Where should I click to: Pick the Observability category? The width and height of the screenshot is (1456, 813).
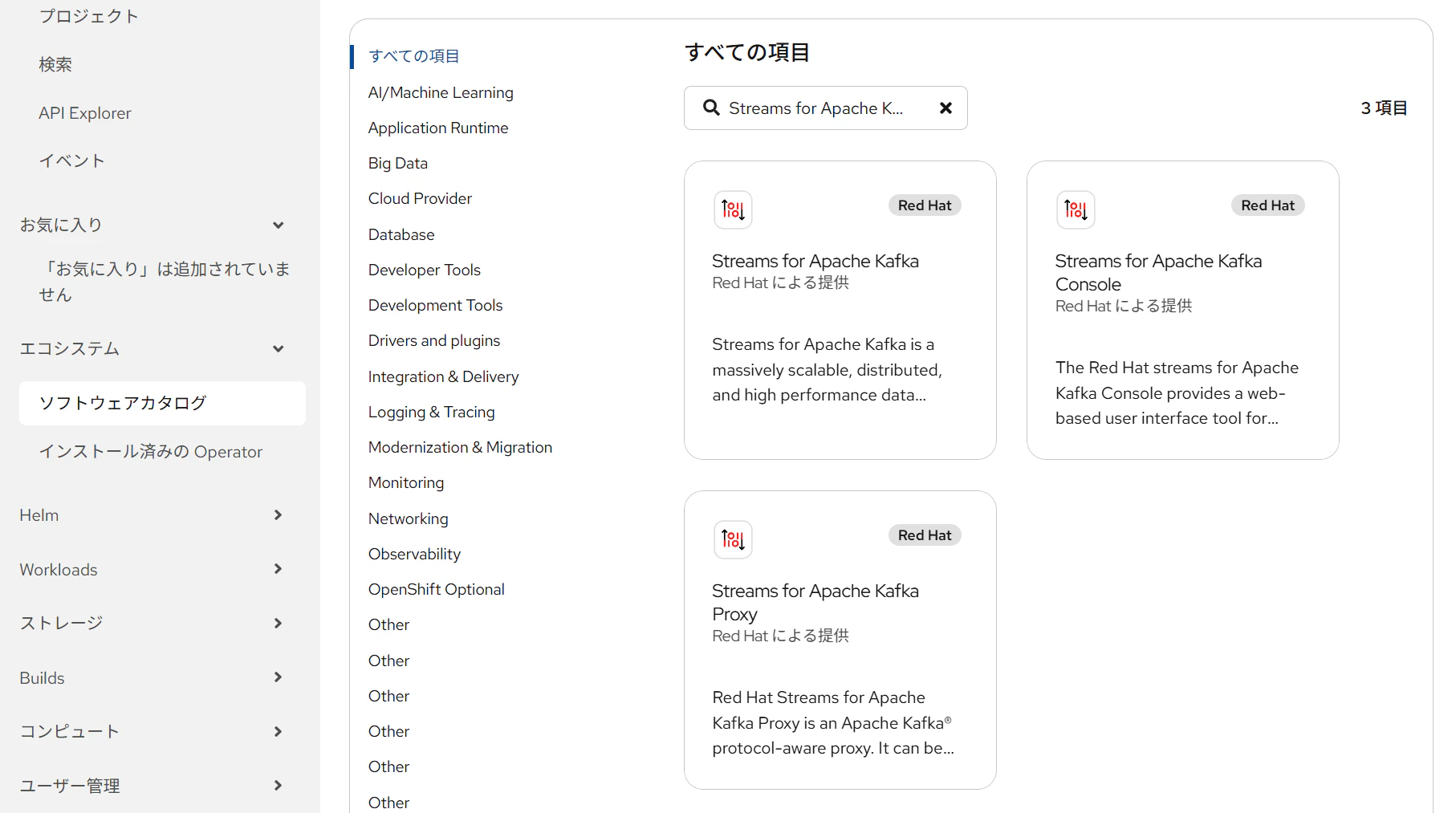tap(414, 554)
